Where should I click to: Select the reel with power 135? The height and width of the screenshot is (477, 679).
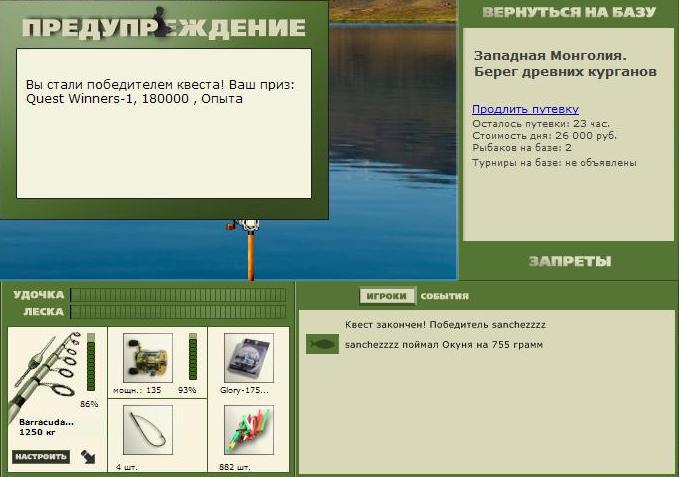click(148, 358)
